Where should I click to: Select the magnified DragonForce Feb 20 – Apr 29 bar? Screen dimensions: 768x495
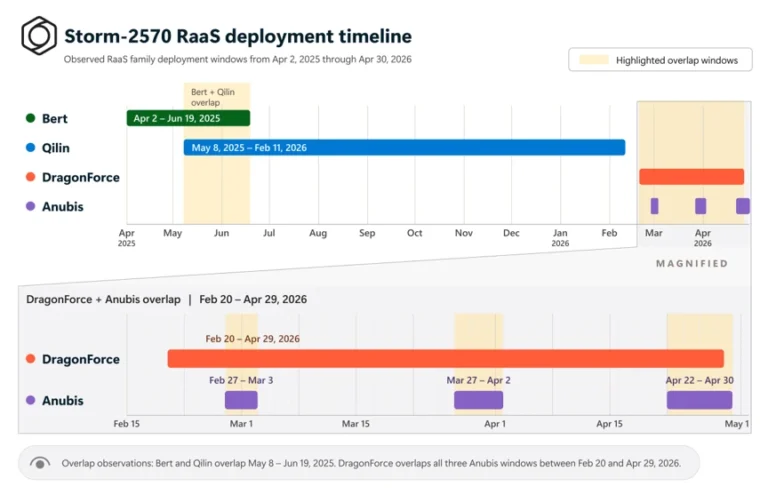(x=446, y=358)
